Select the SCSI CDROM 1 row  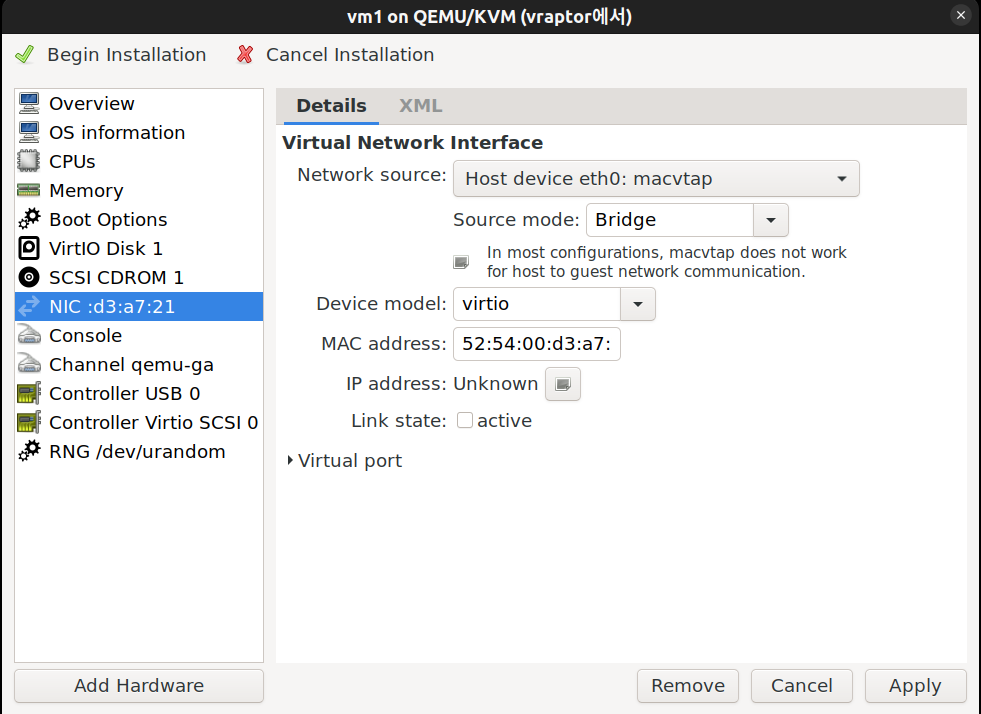pos(139,277)
